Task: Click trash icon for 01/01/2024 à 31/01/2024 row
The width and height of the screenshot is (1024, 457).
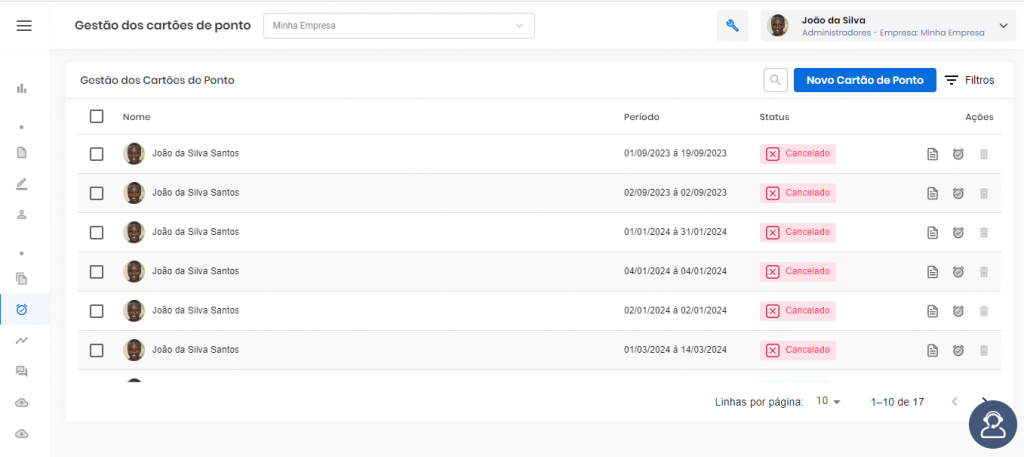Action: coord(984,232)
